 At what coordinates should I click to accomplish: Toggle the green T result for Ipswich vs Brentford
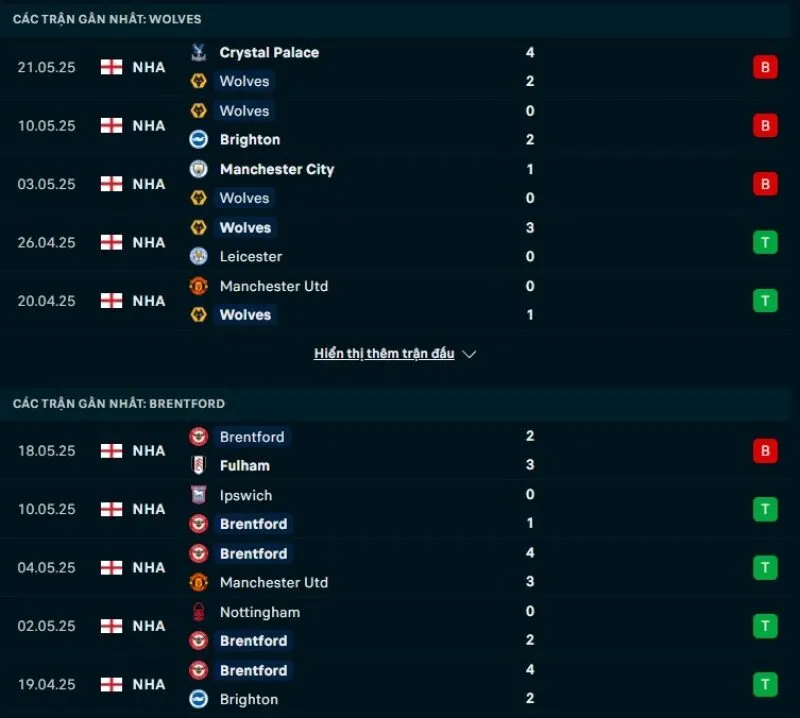tap(765, 509)
